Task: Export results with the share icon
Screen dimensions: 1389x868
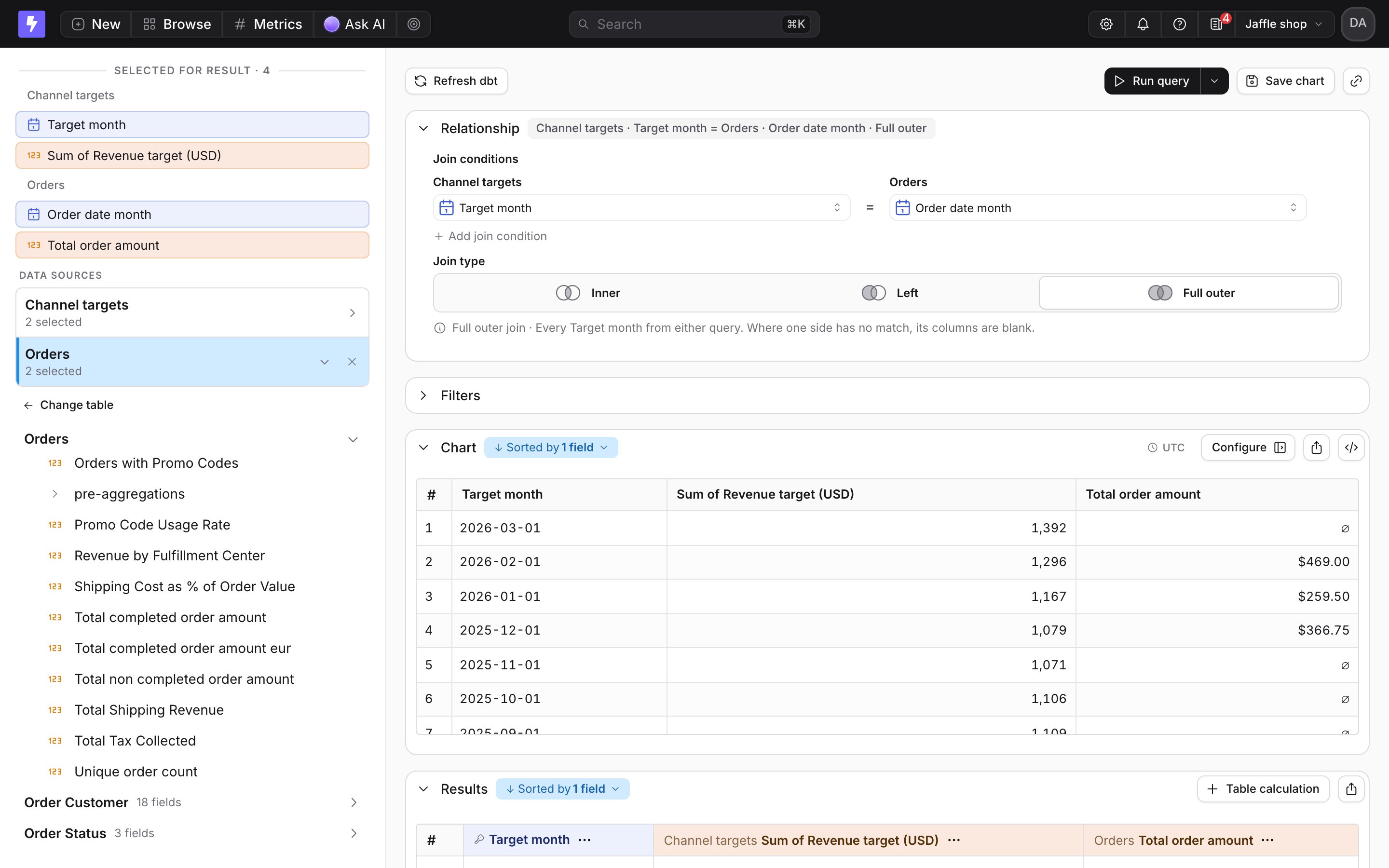Action: (x=1351, y=789)
